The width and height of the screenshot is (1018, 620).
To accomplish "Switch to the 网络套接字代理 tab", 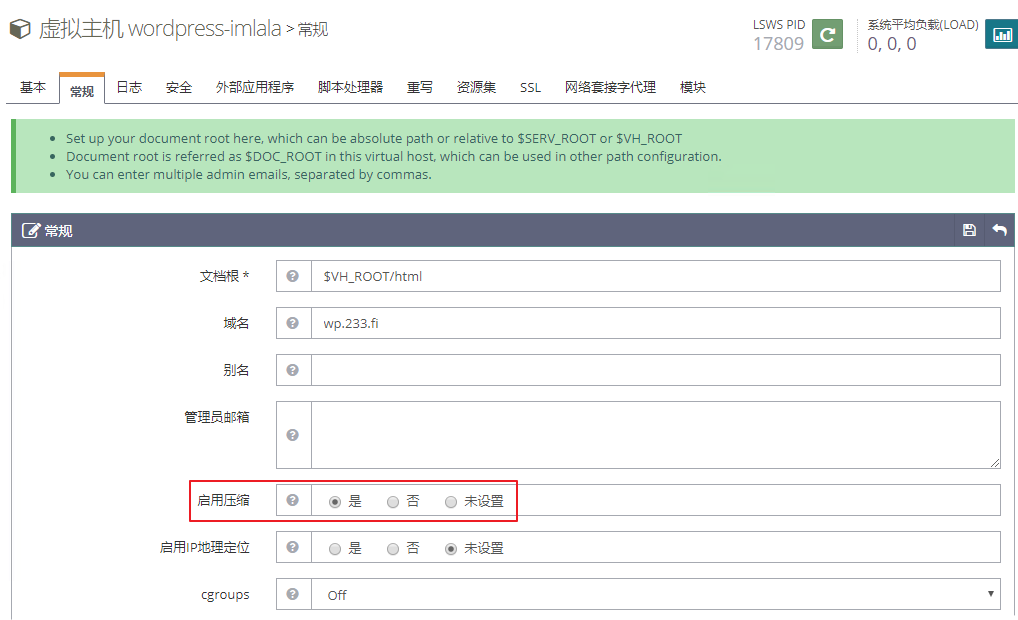I will click(x=610, y=87).
